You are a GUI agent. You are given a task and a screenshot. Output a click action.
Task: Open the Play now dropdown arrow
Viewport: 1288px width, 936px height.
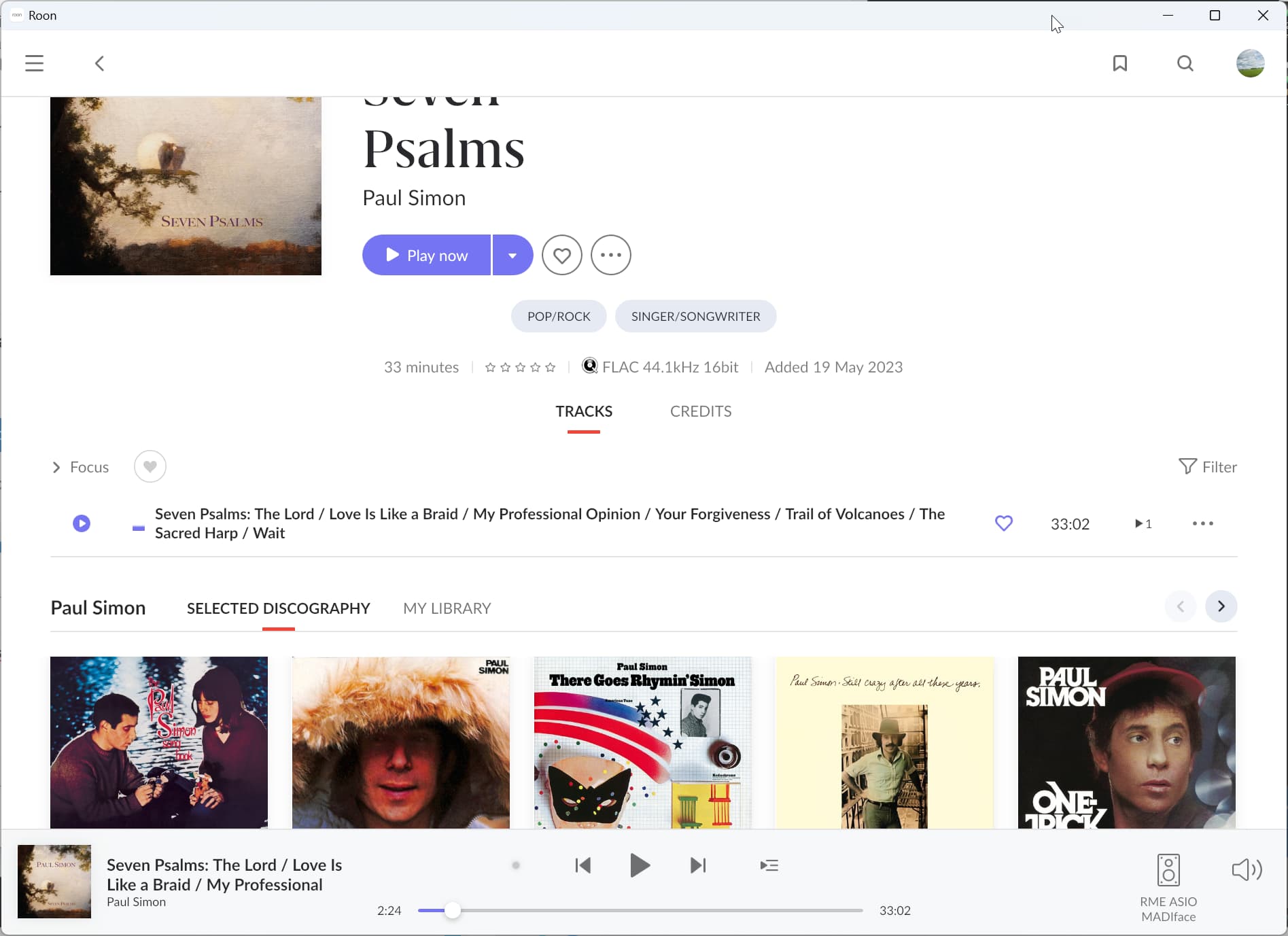coord(512,255)
